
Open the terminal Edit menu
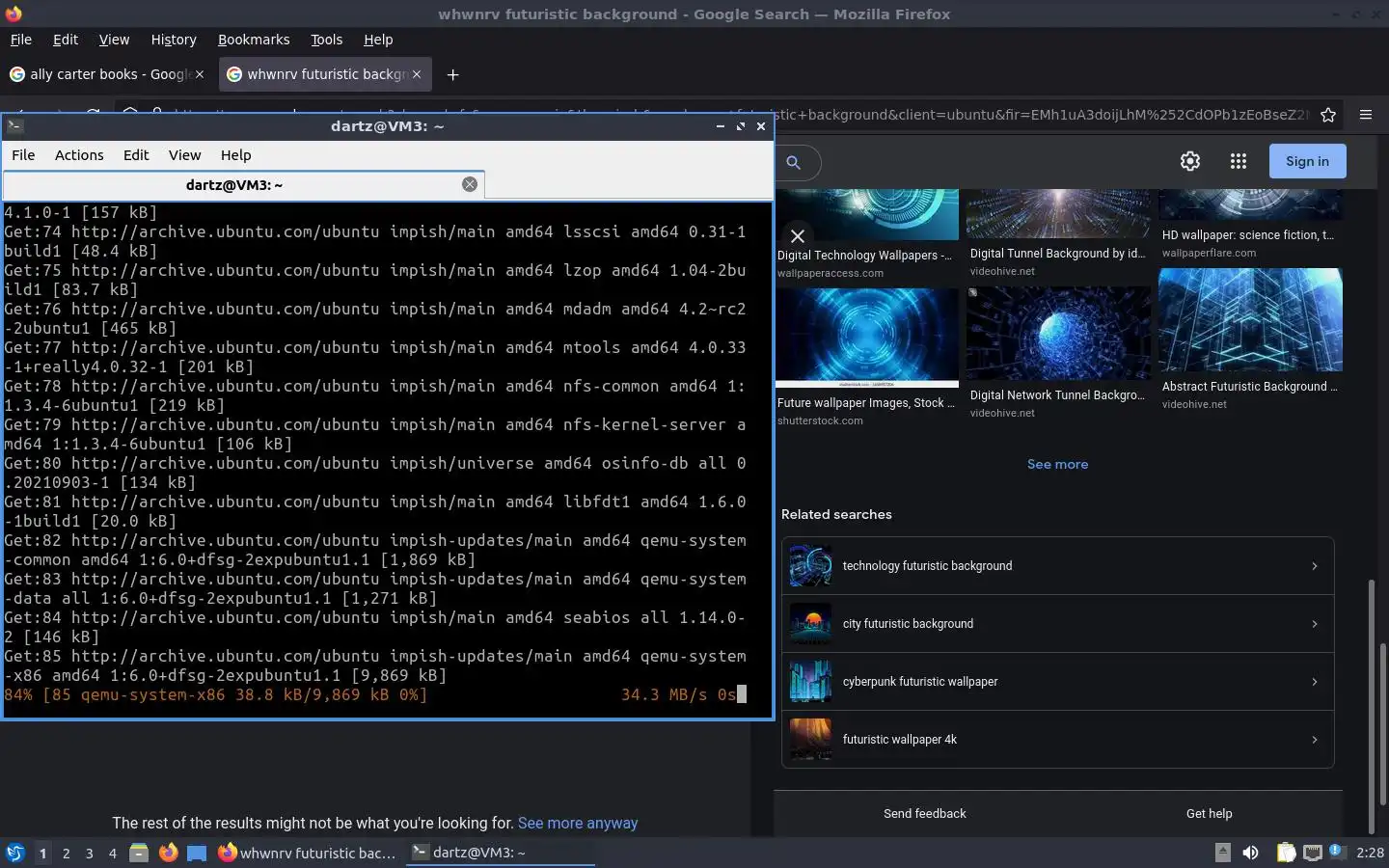(136, 154)
